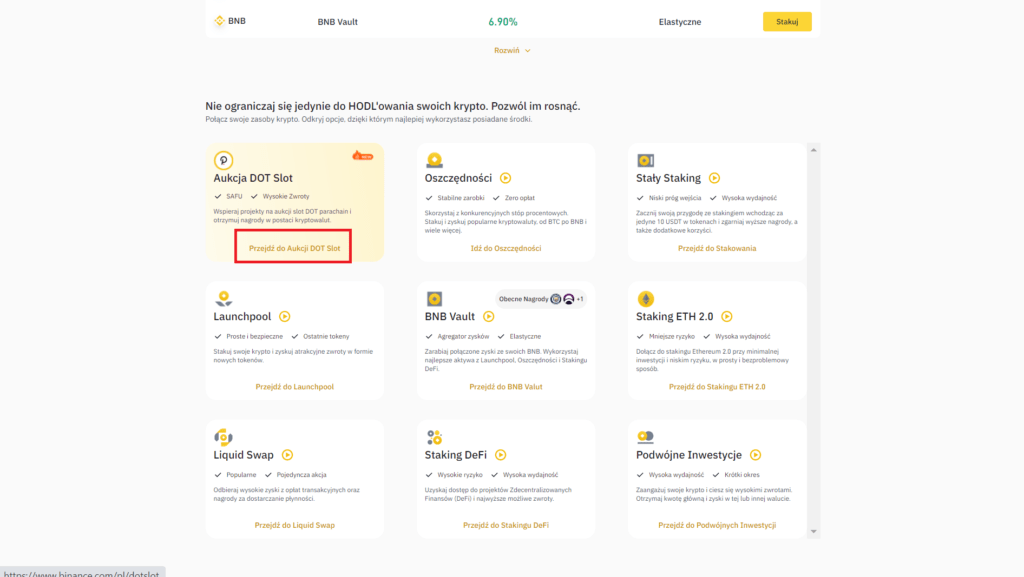The image size is (1024, 577).
Task: Play the Stały Staking video icon
Action: (714, 178)
